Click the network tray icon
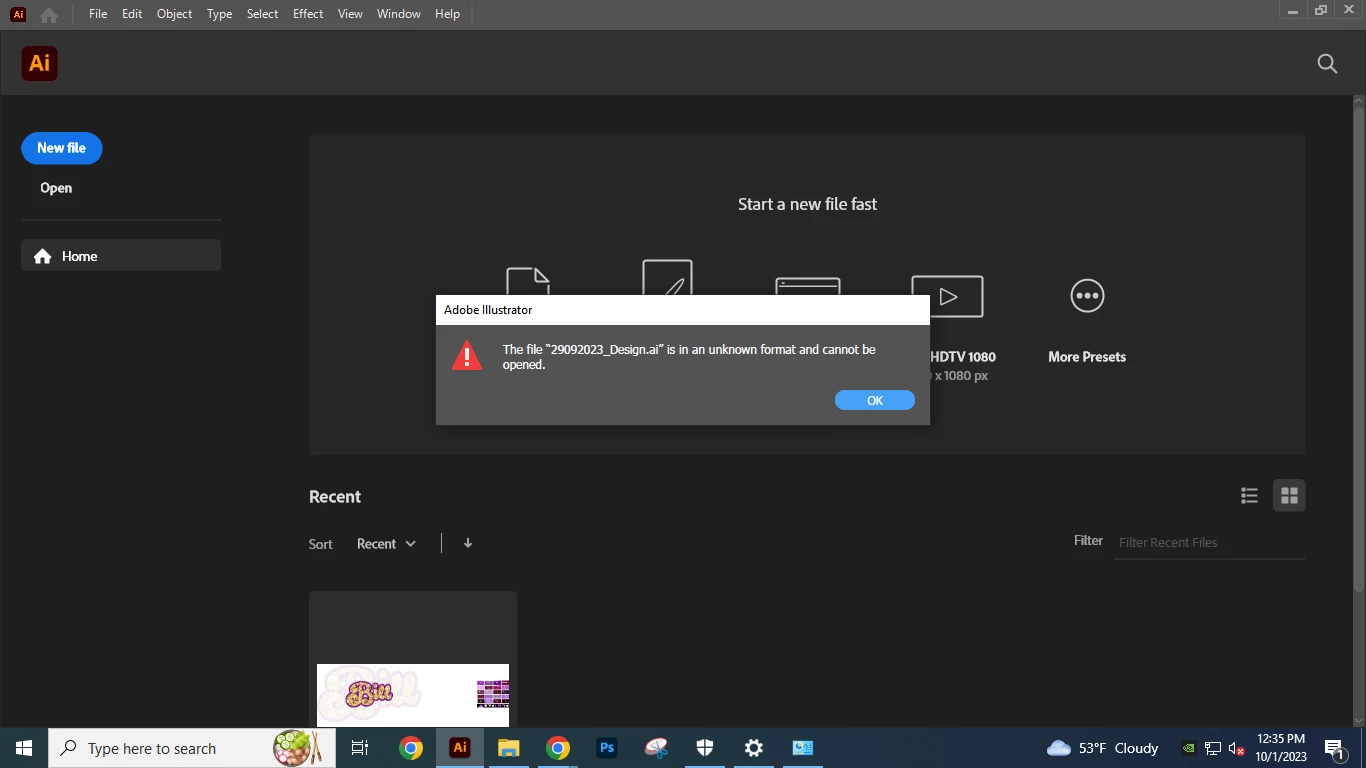Viewport: 1366px width, 768px height. (1213, 748)
